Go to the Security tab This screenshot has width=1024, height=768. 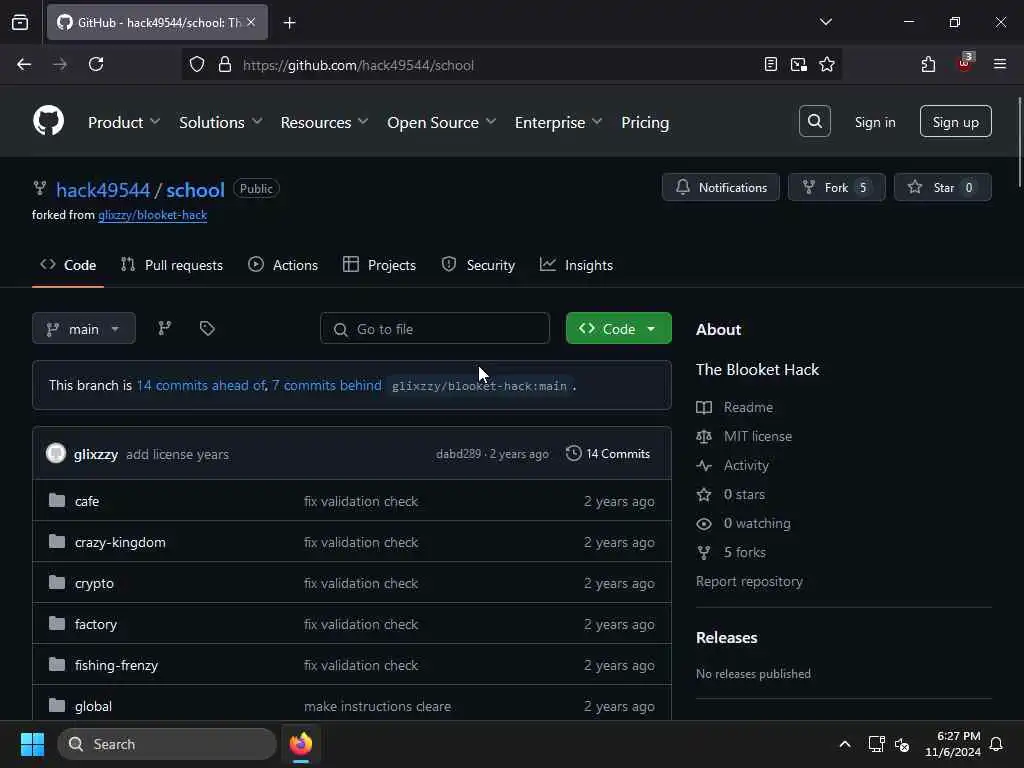(x=478, y=265)
